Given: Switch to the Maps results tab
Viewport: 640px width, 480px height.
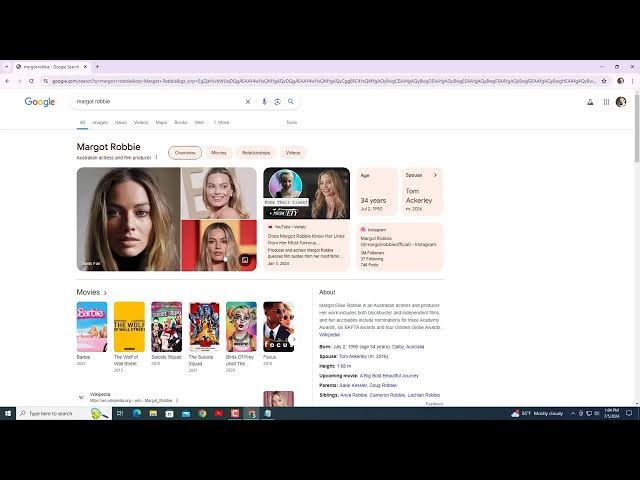Looking at the screenshot, I should [162, 122].
